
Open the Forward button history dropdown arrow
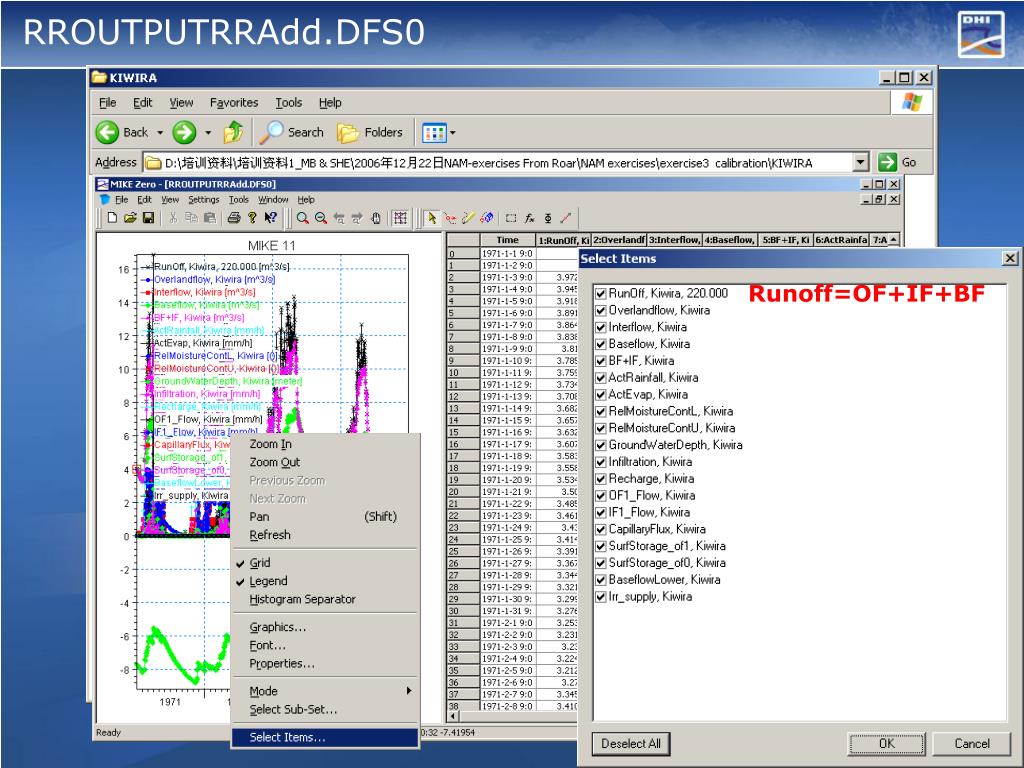click(x=208, y=133)
